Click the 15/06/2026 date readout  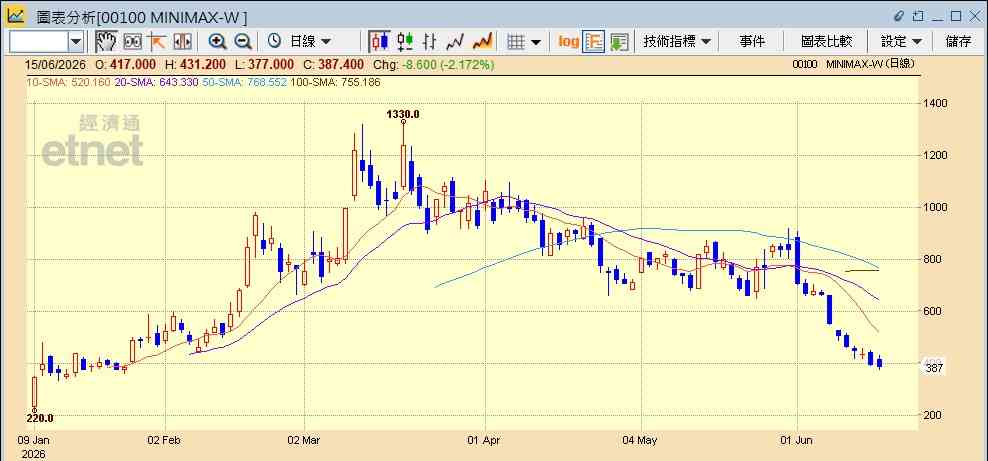pos(57,64)
